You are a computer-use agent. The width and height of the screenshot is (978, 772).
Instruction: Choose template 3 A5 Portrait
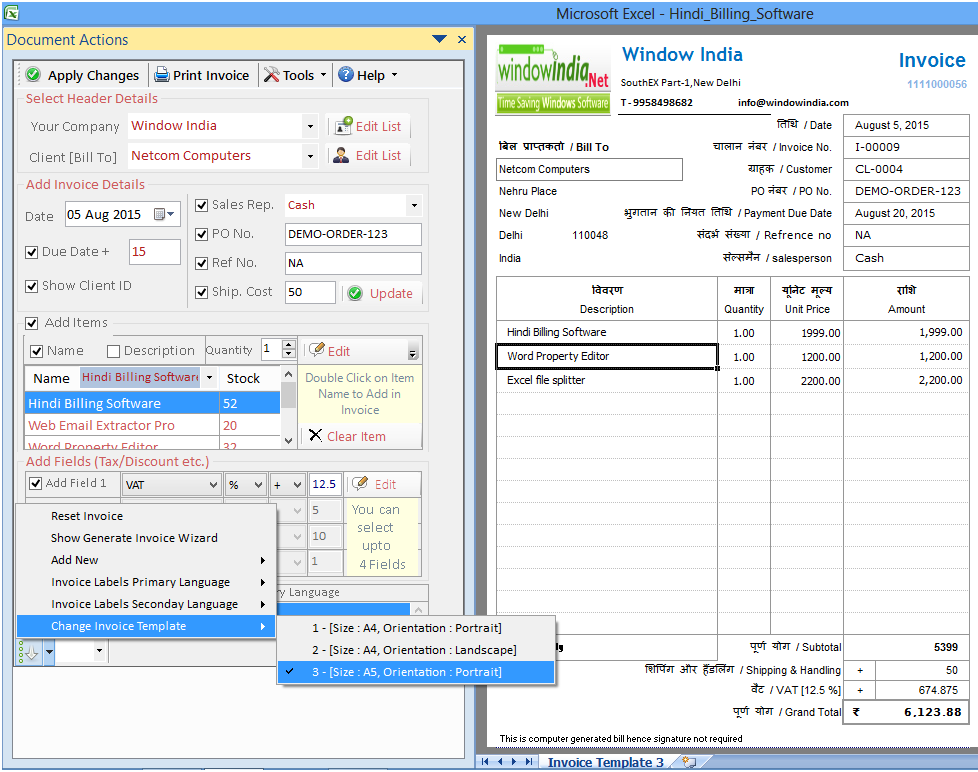[416, 672]
